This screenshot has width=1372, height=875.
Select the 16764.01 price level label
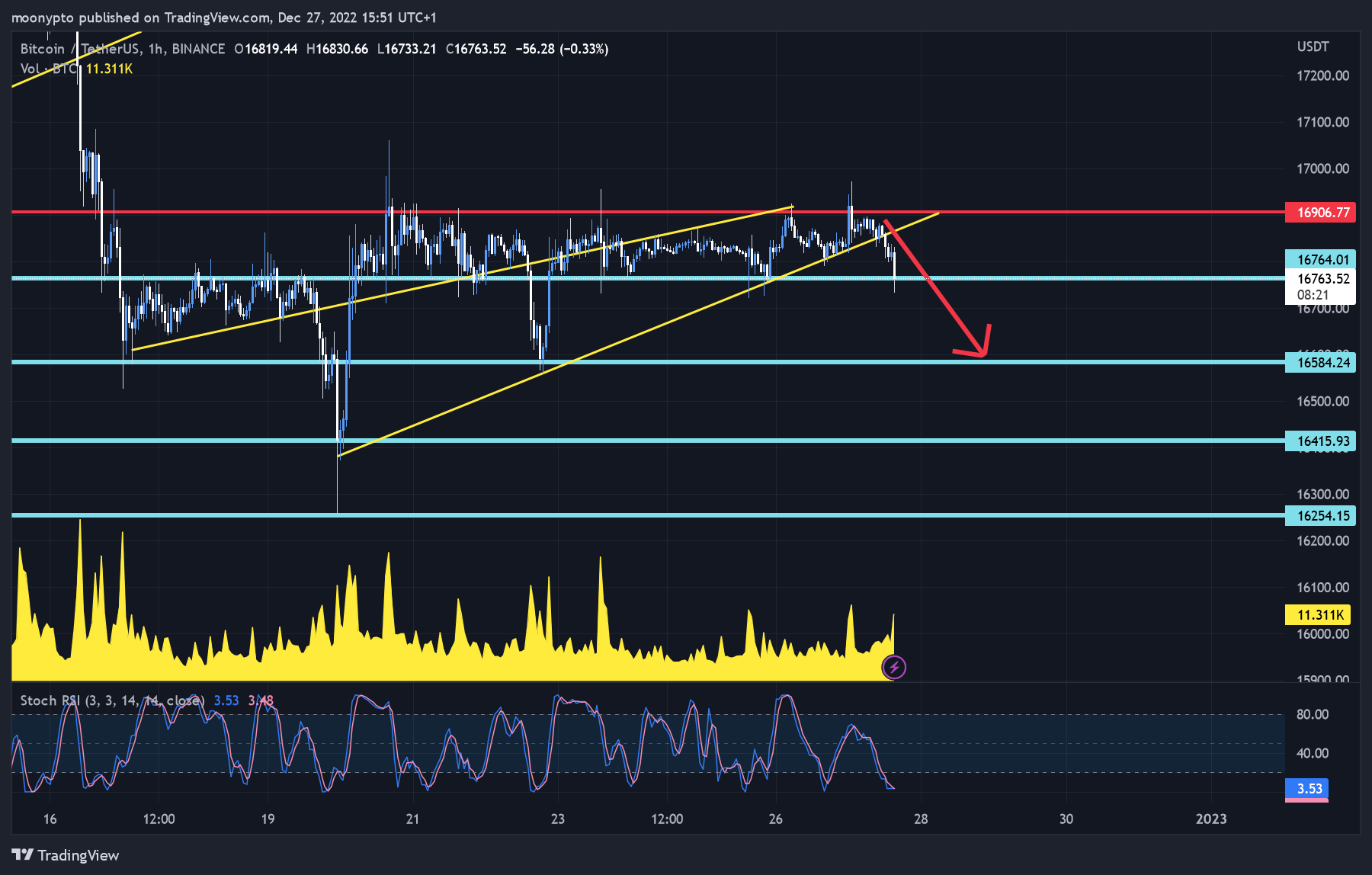(x=1321, y=260)
